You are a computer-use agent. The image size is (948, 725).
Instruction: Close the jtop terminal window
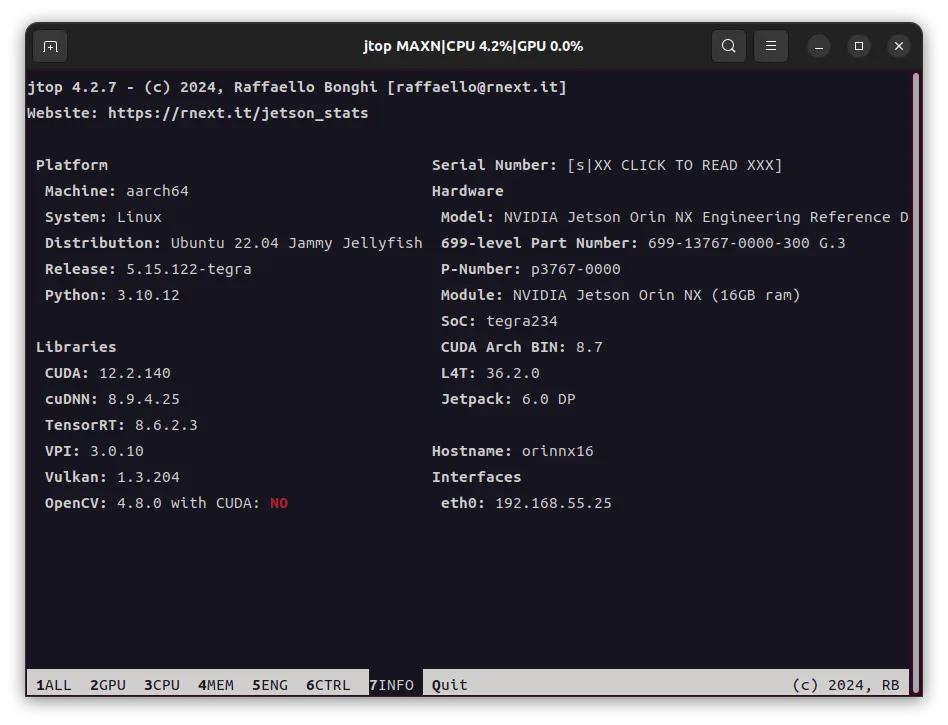pyautogui.click(x=899, y=46)
